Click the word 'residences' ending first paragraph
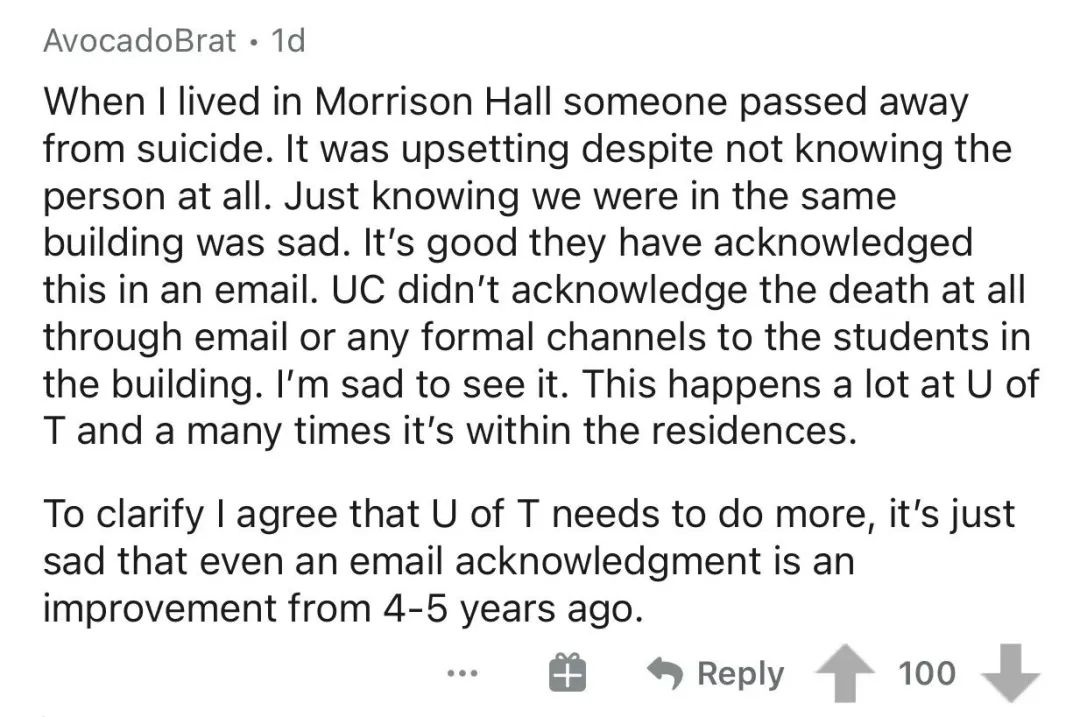 coord(754,431)
